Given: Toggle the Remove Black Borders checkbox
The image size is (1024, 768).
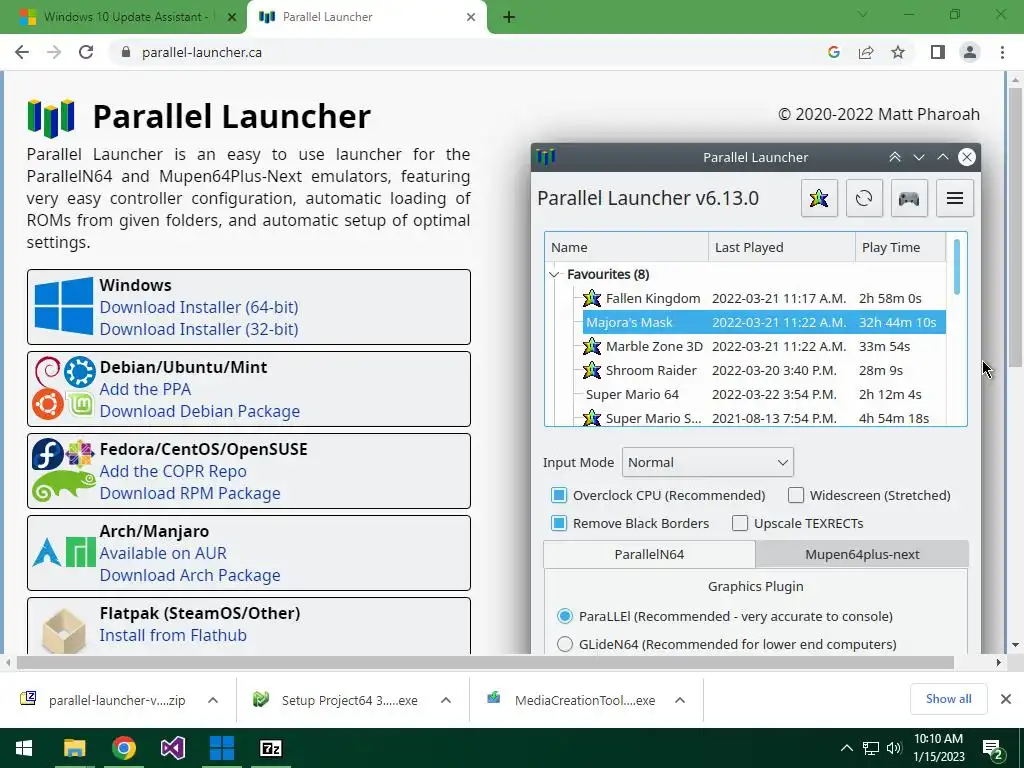Looking at the screenshot, I should pyautogui.click(x=558, y=523).
